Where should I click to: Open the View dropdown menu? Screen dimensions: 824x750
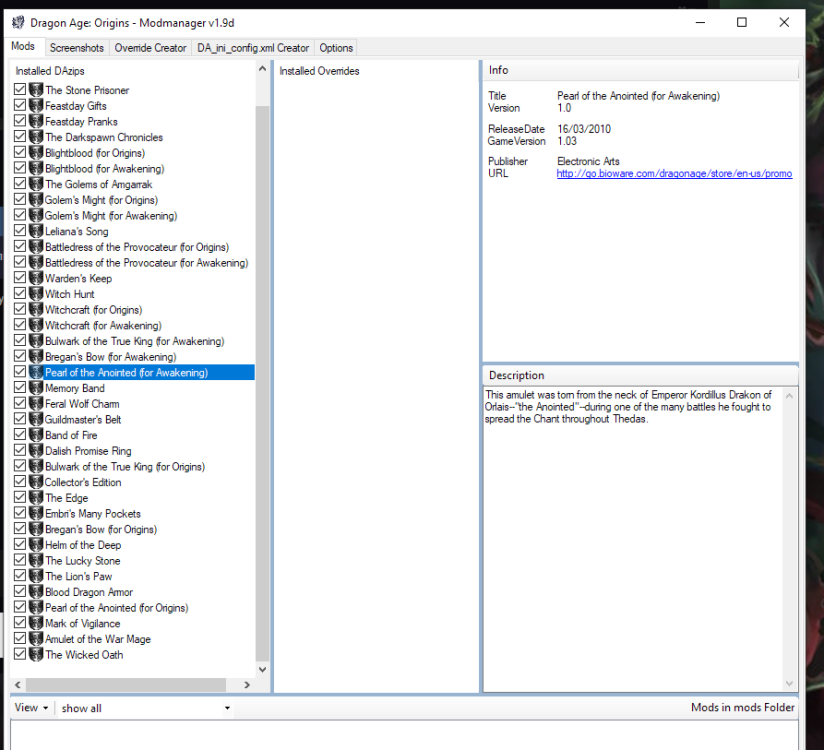(31, 708)
